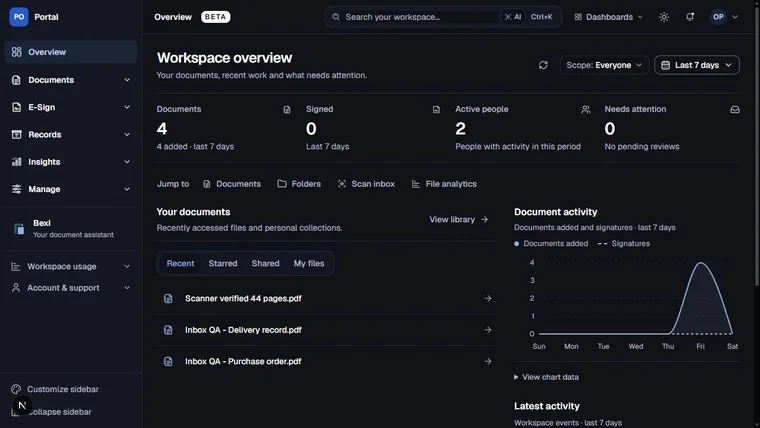Expand the Records sidebar section chevron
This screenshot has height=428, width=760.
click(127, 134)
